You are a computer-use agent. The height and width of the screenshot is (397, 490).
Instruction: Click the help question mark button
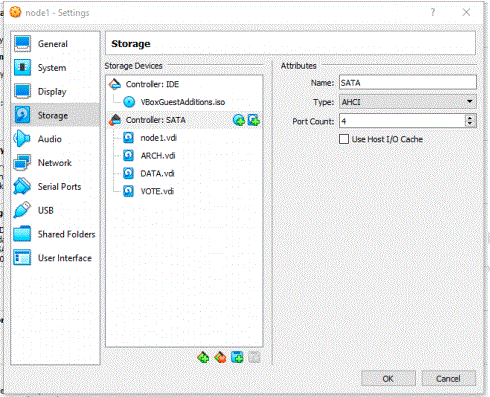point(433,13)
